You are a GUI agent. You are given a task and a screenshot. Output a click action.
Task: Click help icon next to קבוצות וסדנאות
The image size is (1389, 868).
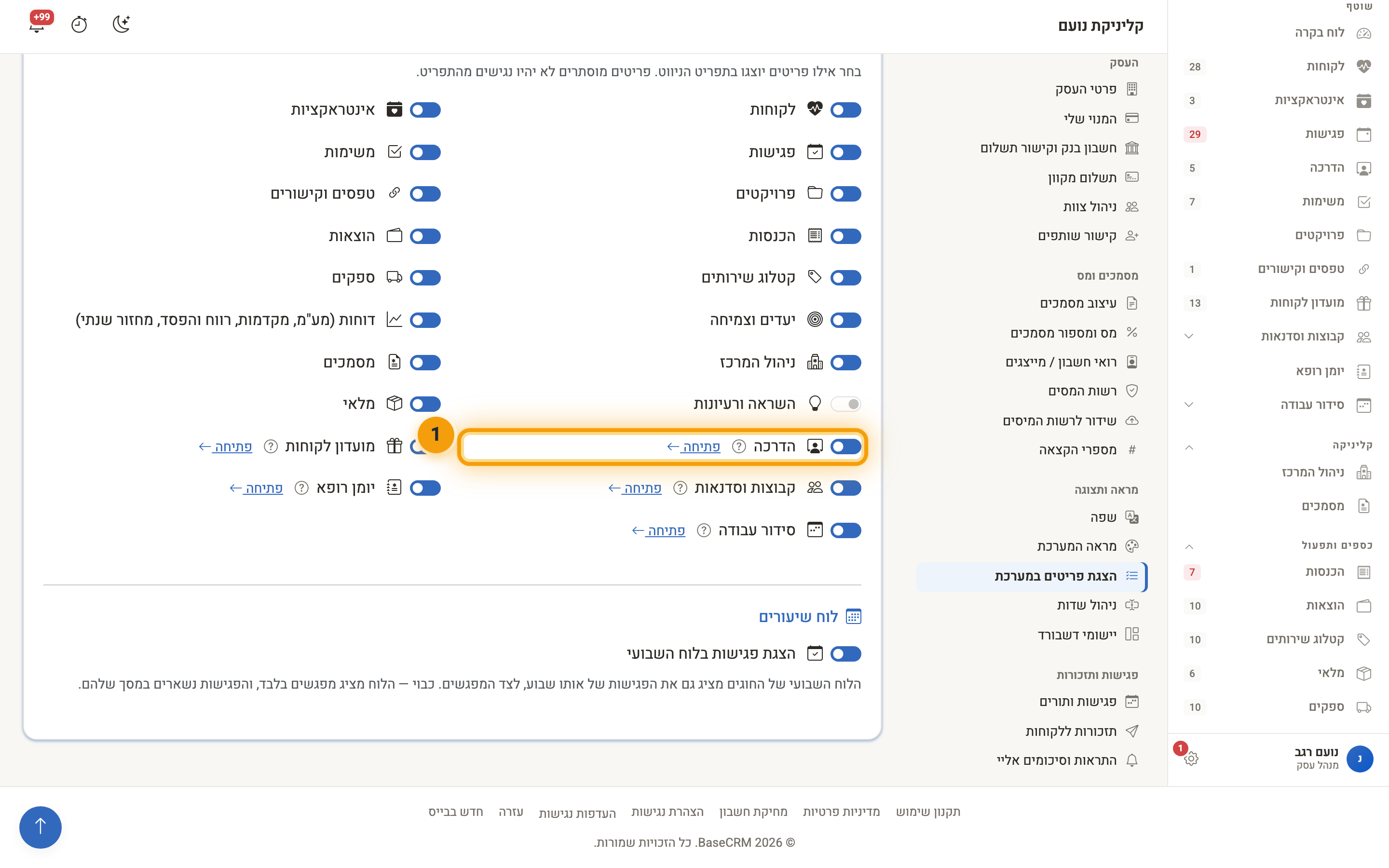(680, 488)
